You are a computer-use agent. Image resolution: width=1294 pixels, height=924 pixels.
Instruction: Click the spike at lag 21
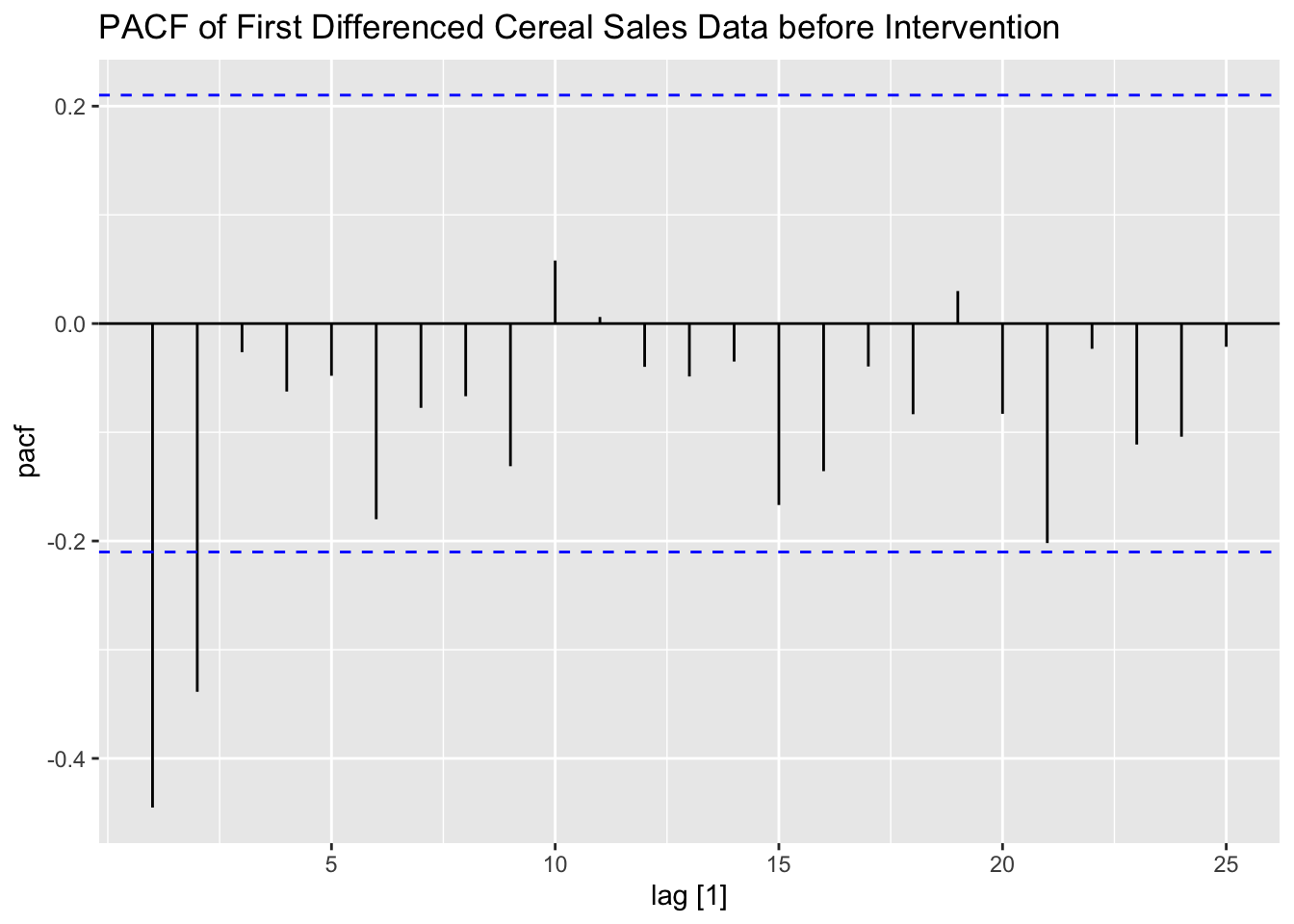(x=1048, y=433)
